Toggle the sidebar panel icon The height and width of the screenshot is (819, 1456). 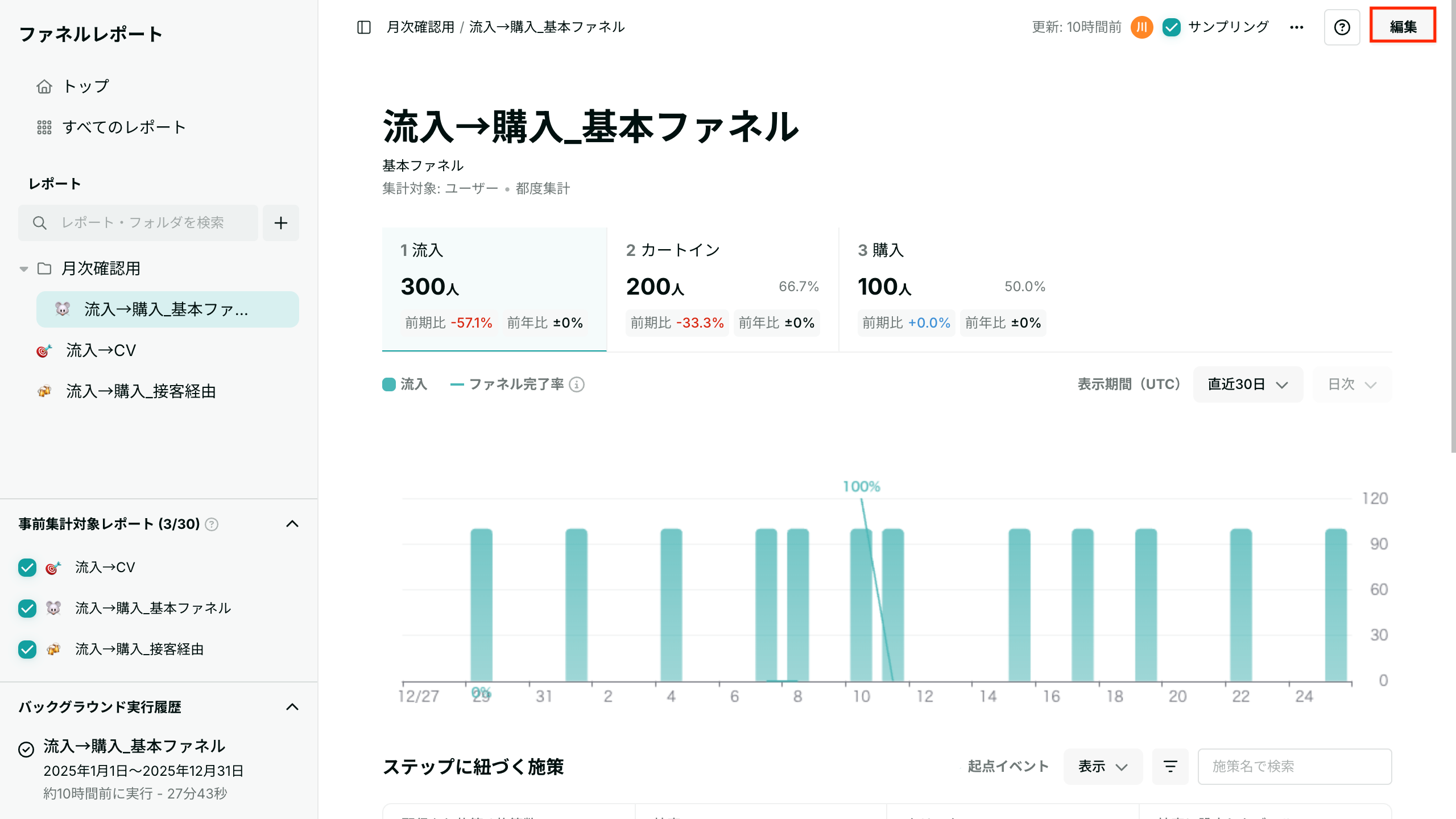pos(364,27)
